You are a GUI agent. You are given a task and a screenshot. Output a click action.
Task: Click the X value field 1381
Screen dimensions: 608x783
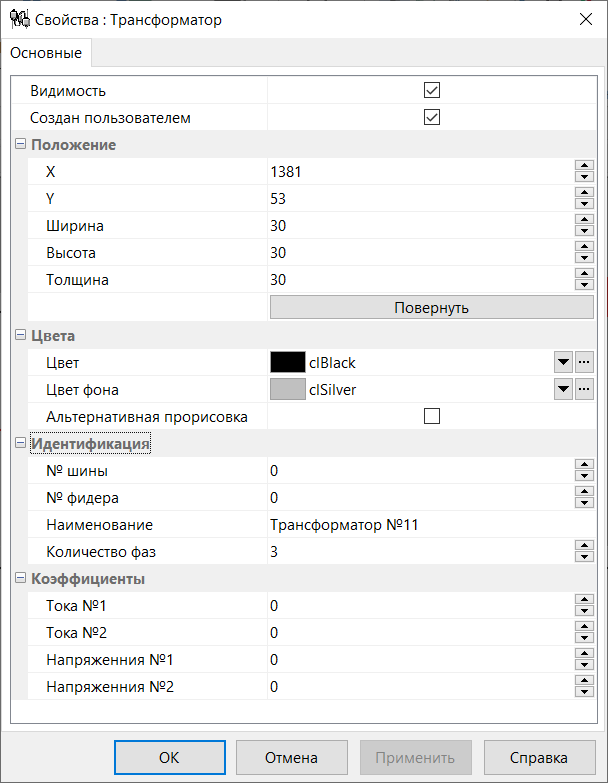(421, 172)
